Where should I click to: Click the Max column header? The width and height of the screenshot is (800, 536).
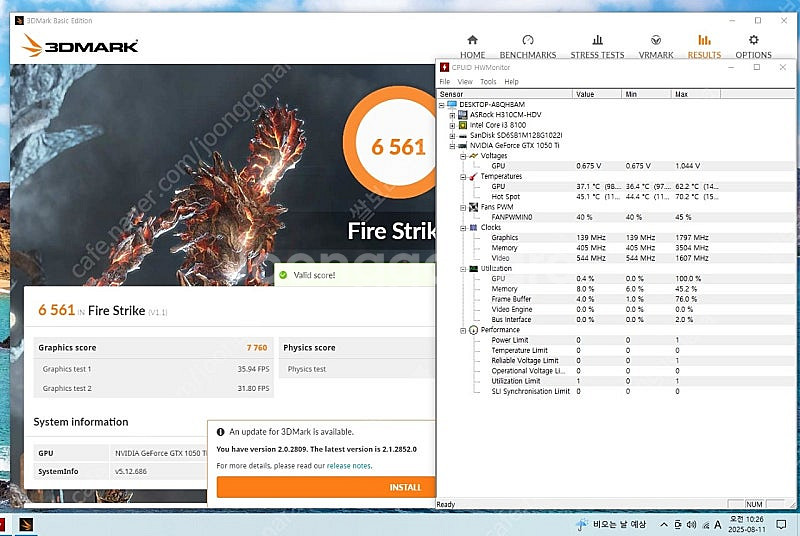pos(696,94)
